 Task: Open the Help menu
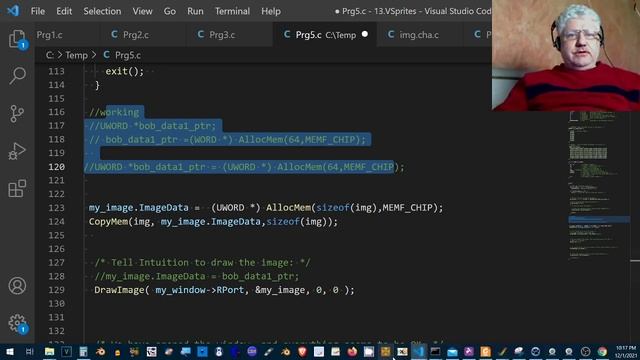tap(271, 11)
